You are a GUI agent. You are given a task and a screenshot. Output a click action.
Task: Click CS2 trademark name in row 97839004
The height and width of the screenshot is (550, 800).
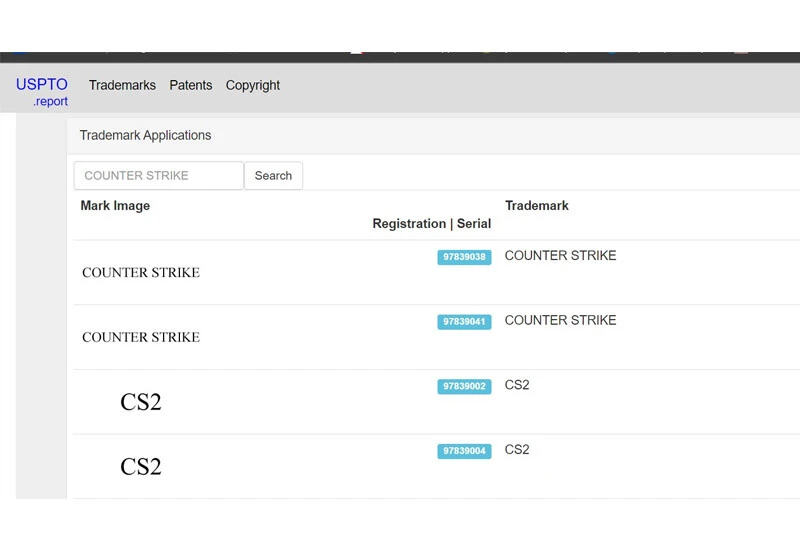[517, 450]
